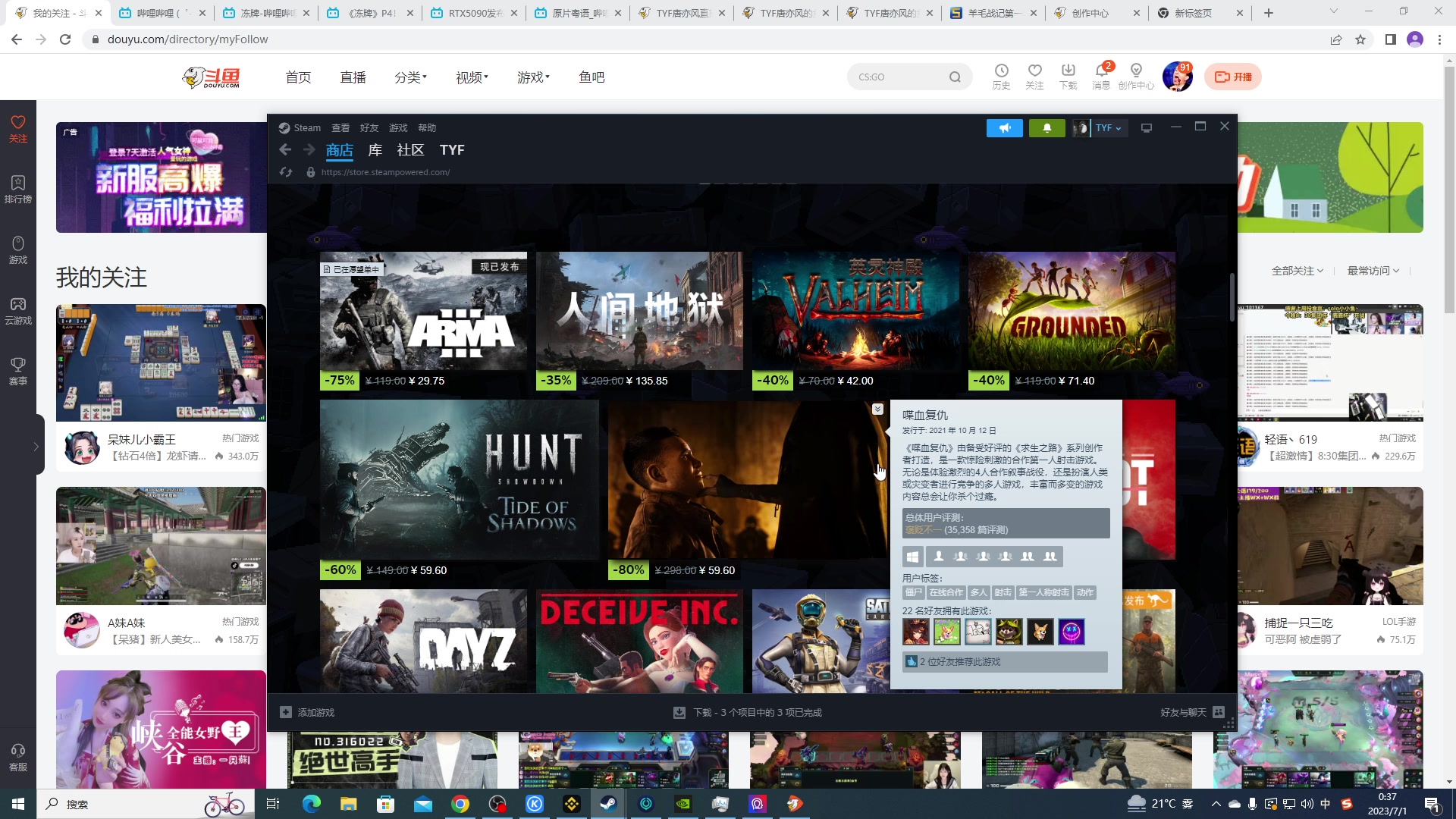Open Douyu 鱼吧 forum link
1456x819 pixels.
[591, 77]
